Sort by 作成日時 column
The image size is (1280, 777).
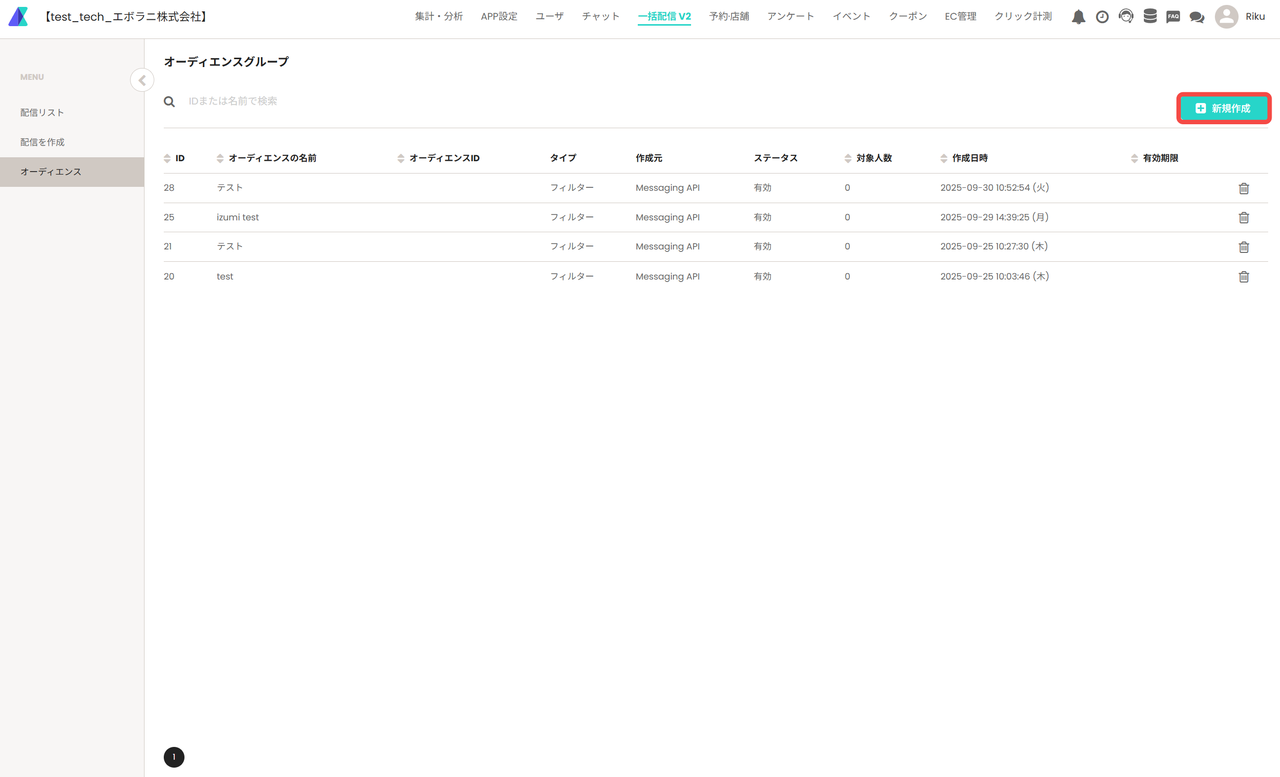[x=964, y=158]
